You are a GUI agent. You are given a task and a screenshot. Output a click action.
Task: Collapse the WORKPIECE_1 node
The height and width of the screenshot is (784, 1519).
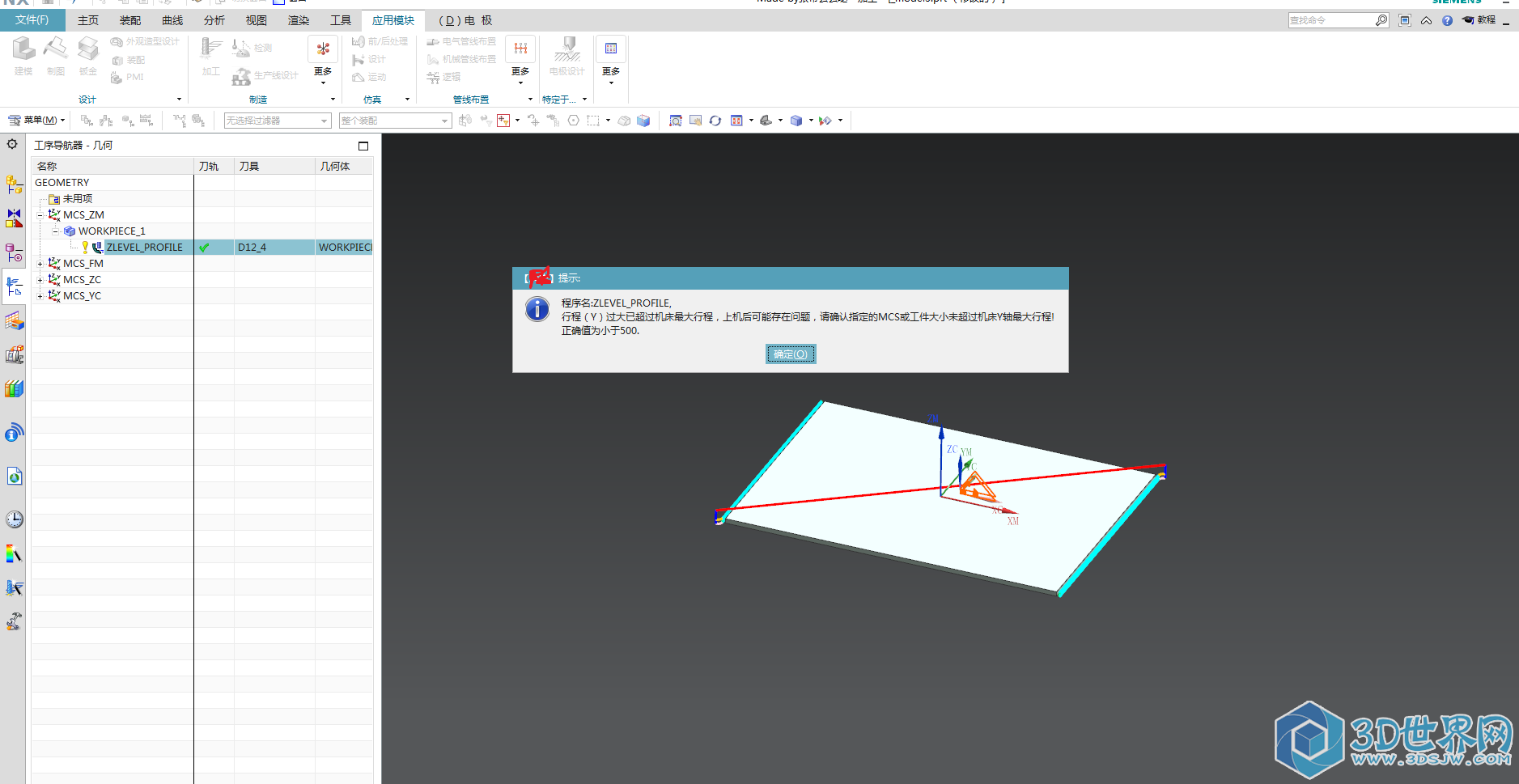coord(55,231)
